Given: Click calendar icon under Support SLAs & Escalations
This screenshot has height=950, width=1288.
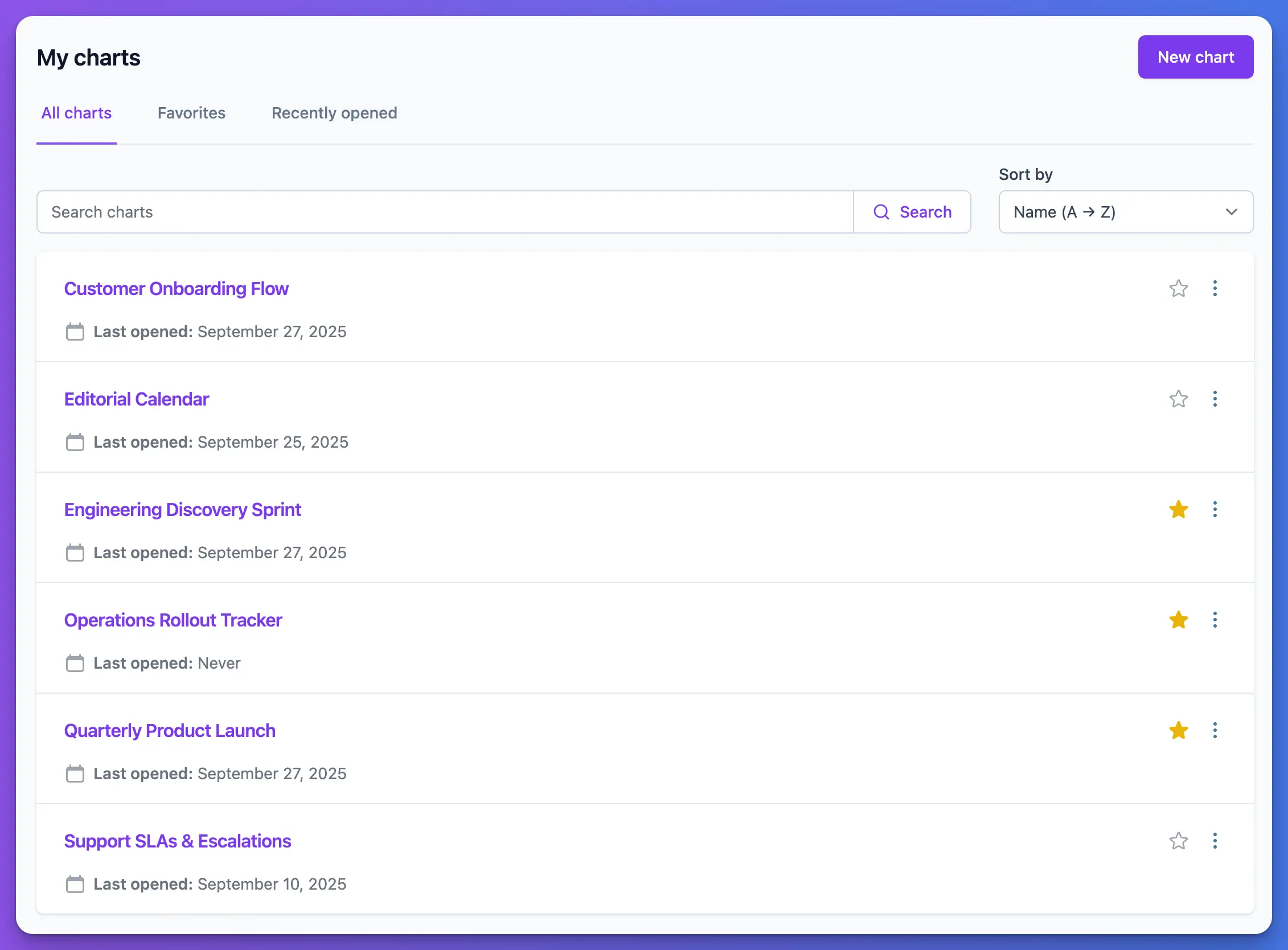Looking at the screenshot, I should pos(75,883).
